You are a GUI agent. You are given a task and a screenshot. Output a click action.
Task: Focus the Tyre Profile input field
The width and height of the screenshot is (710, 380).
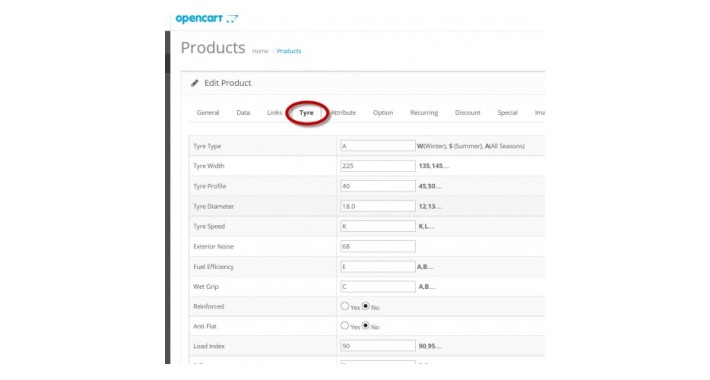click(378, 186)
